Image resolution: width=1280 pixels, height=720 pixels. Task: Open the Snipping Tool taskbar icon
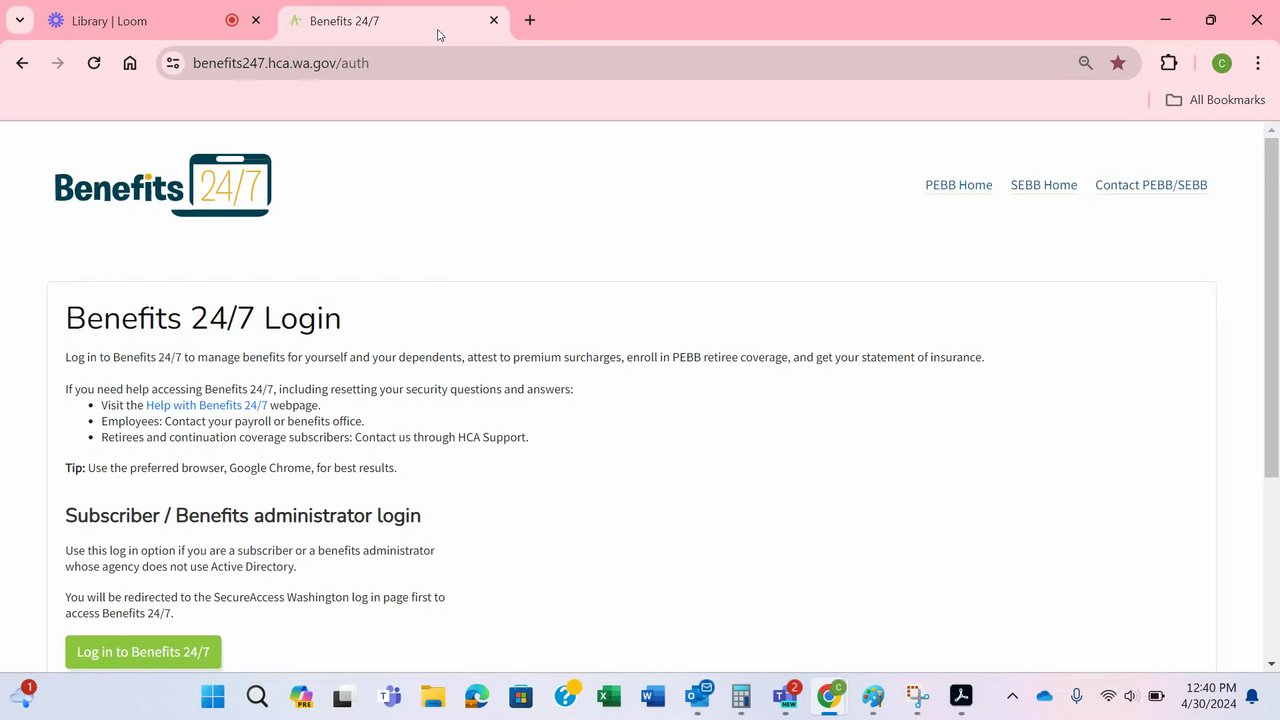coord(917,696)
